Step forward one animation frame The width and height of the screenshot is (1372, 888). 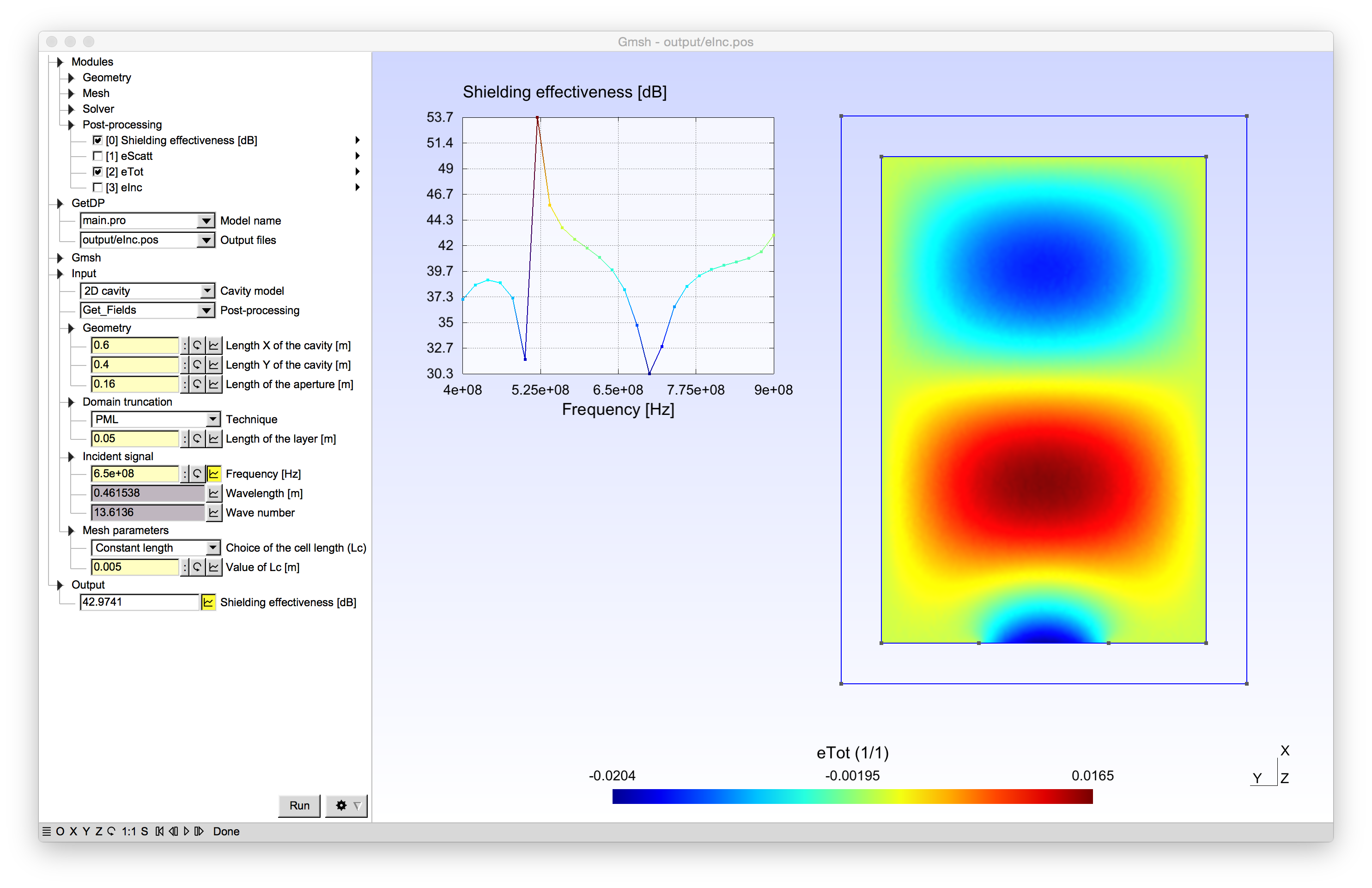199,832
